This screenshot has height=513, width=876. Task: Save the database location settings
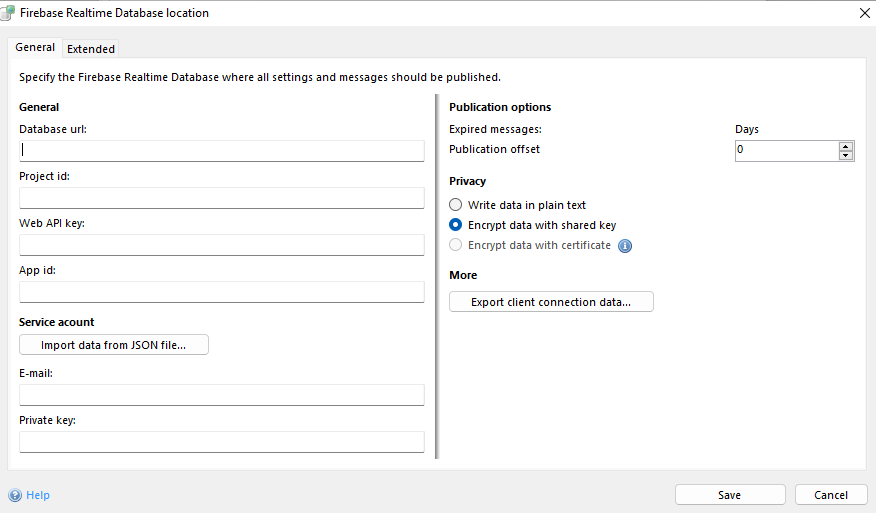coord(730,495)
